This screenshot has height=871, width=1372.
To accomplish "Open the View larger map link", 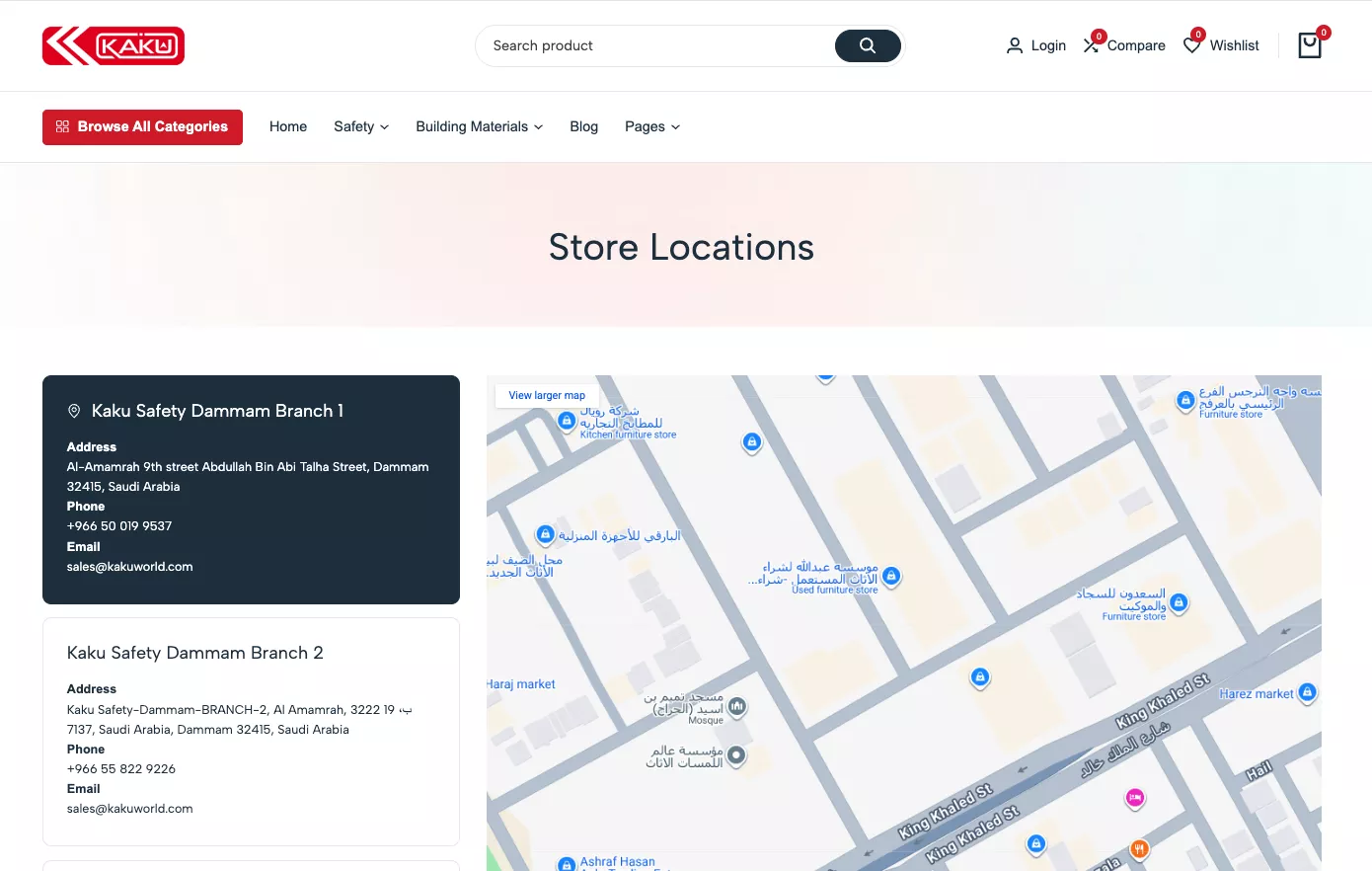I will pyautogui.click(x=547, y=395).
